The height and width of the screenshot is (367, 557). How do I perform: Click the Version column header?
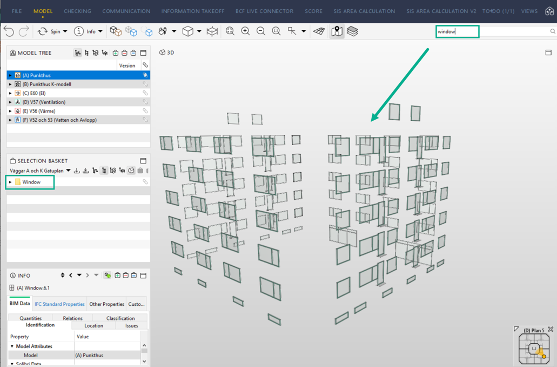(x=127, y=66)
